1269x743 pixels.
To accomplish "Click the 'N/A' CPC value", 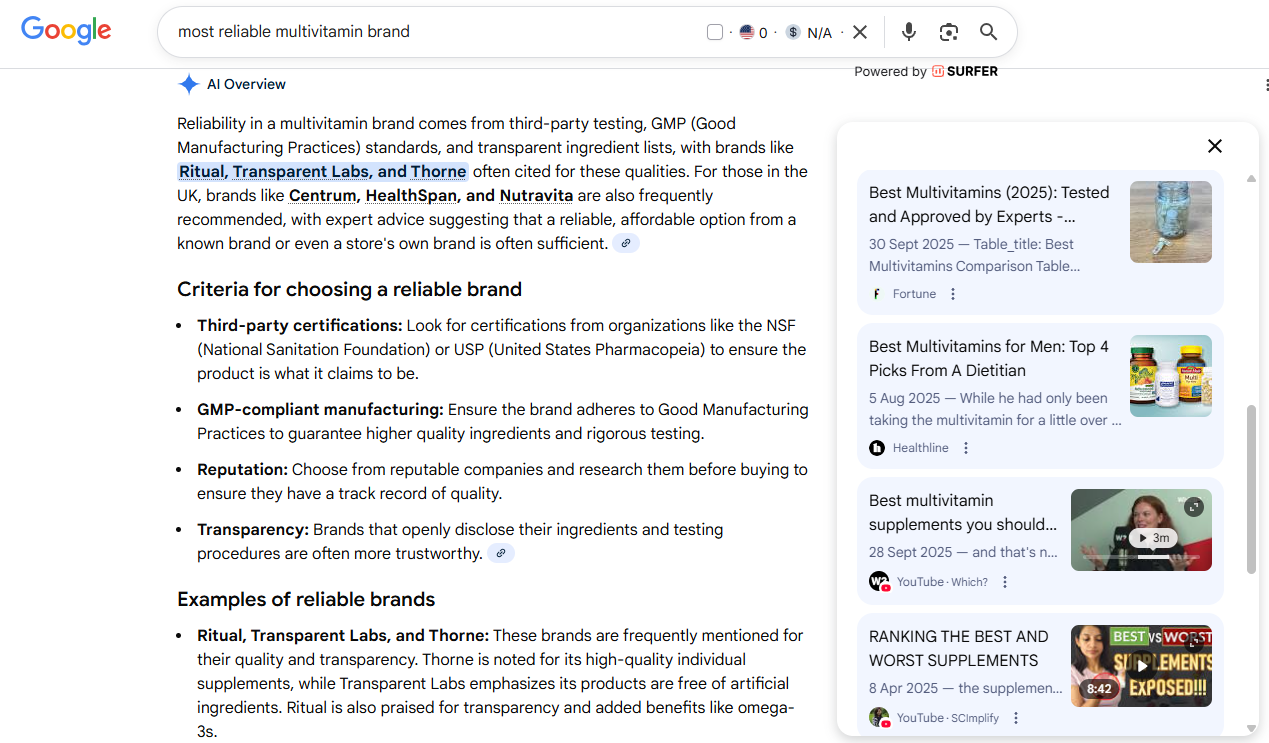I will (819, 32).
